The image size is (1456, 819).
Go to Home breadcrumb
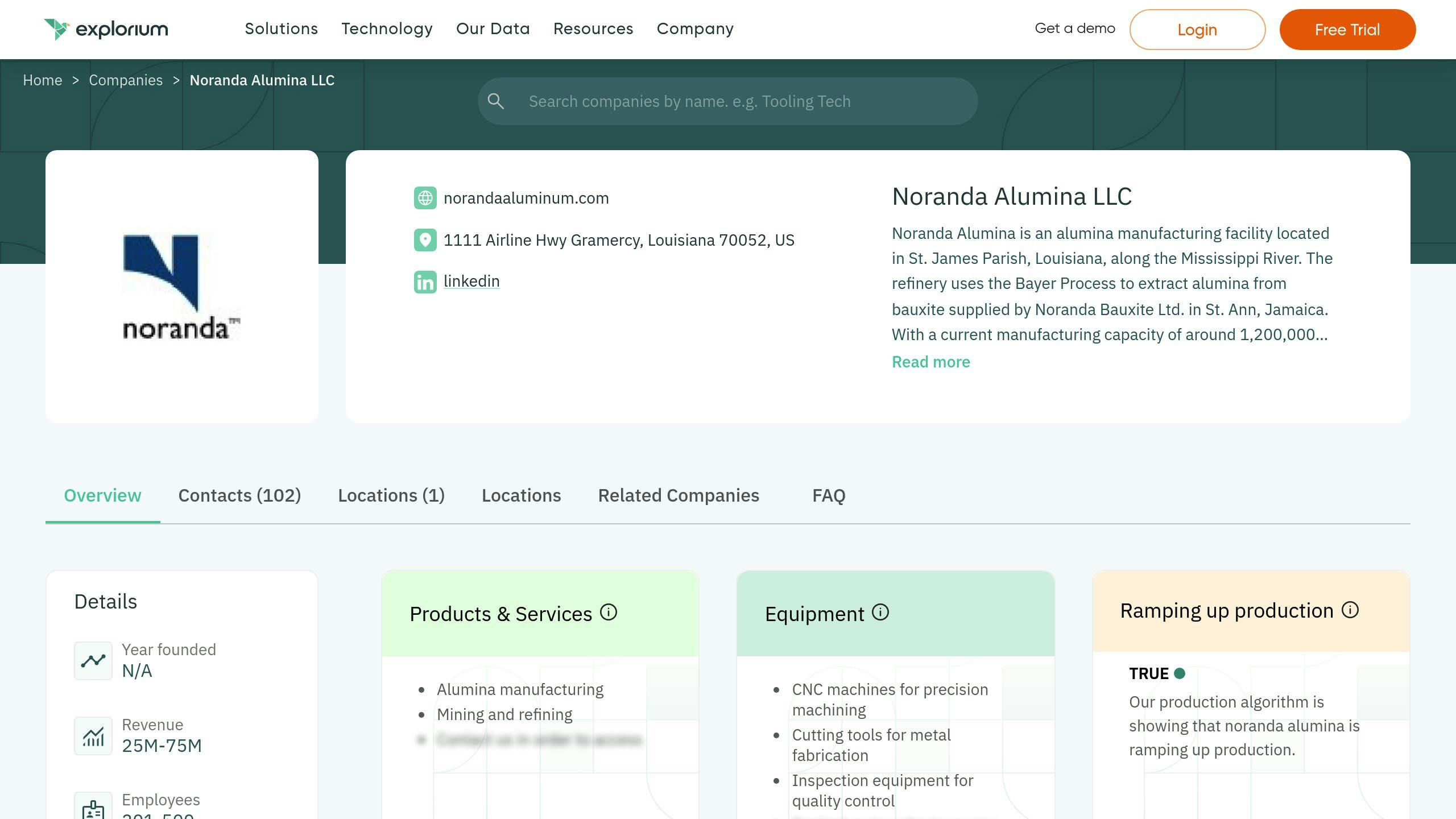(43, 80)
